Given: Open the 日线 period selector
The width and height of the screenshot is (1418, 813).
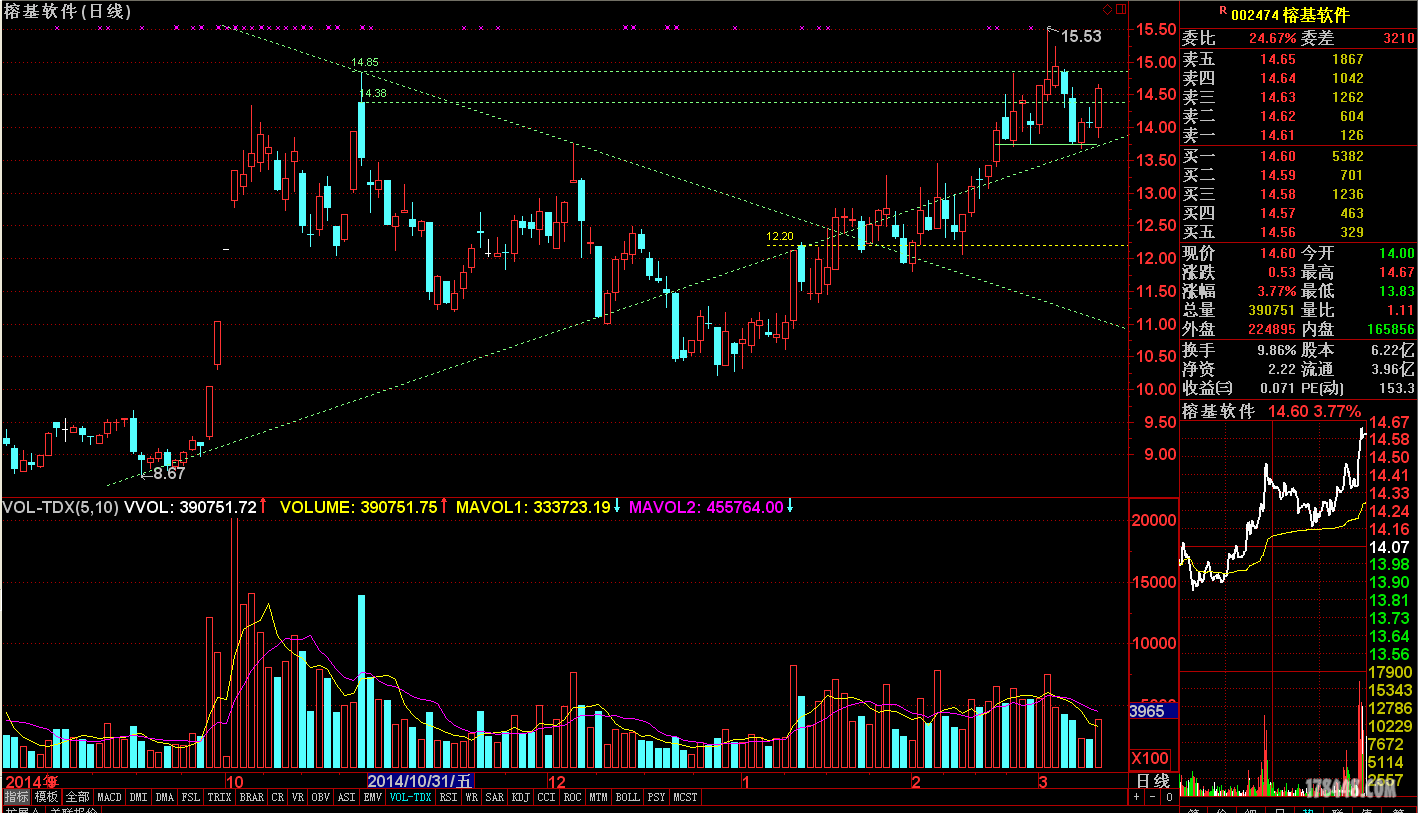Looking at the screenshot, I should (x=1153, y=780).
